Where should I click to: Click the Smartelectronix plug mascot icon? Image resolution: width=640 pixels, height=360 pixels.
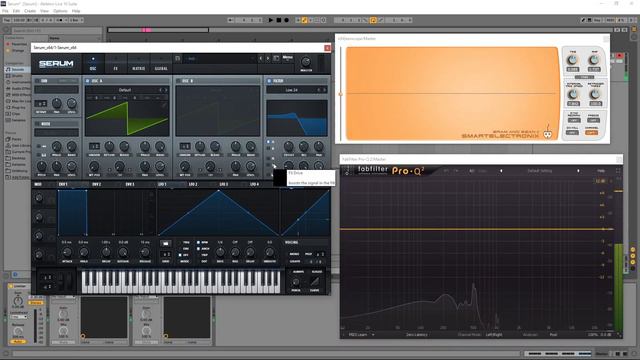[548, 132]
